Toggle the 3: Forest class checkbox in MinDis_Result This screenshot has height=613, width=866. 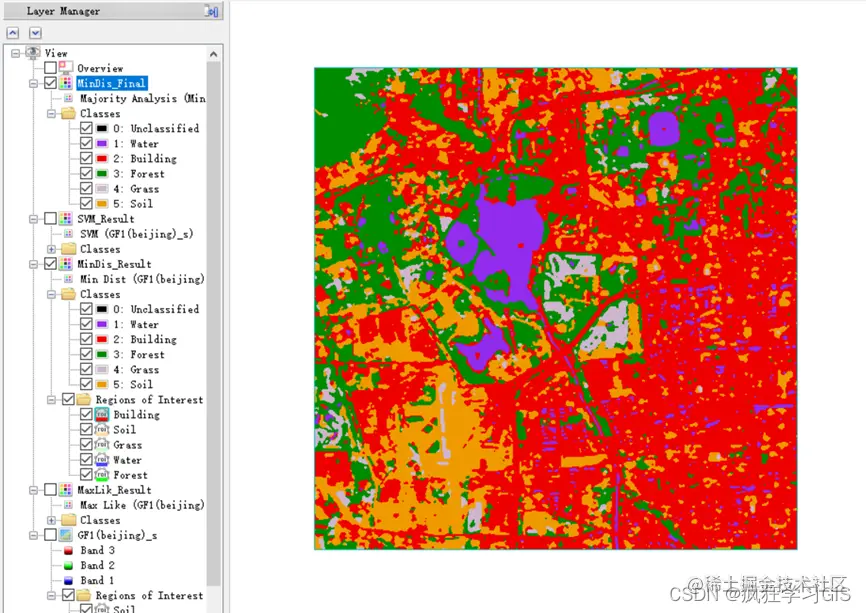(x=86, y=354)
